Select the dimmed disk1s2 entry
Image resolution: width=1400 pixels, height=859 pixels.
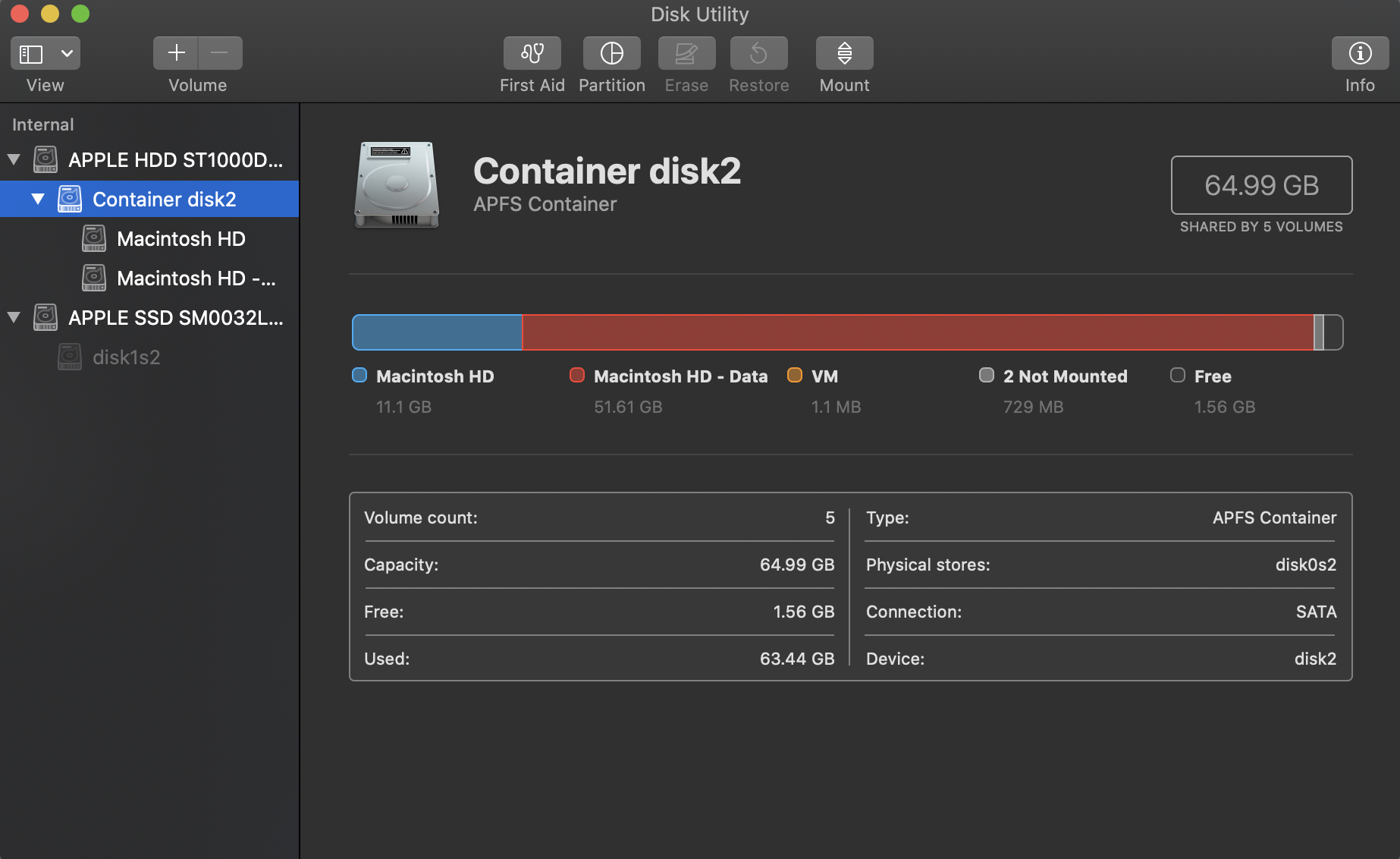pyautogui.click(x=149, y=357)
